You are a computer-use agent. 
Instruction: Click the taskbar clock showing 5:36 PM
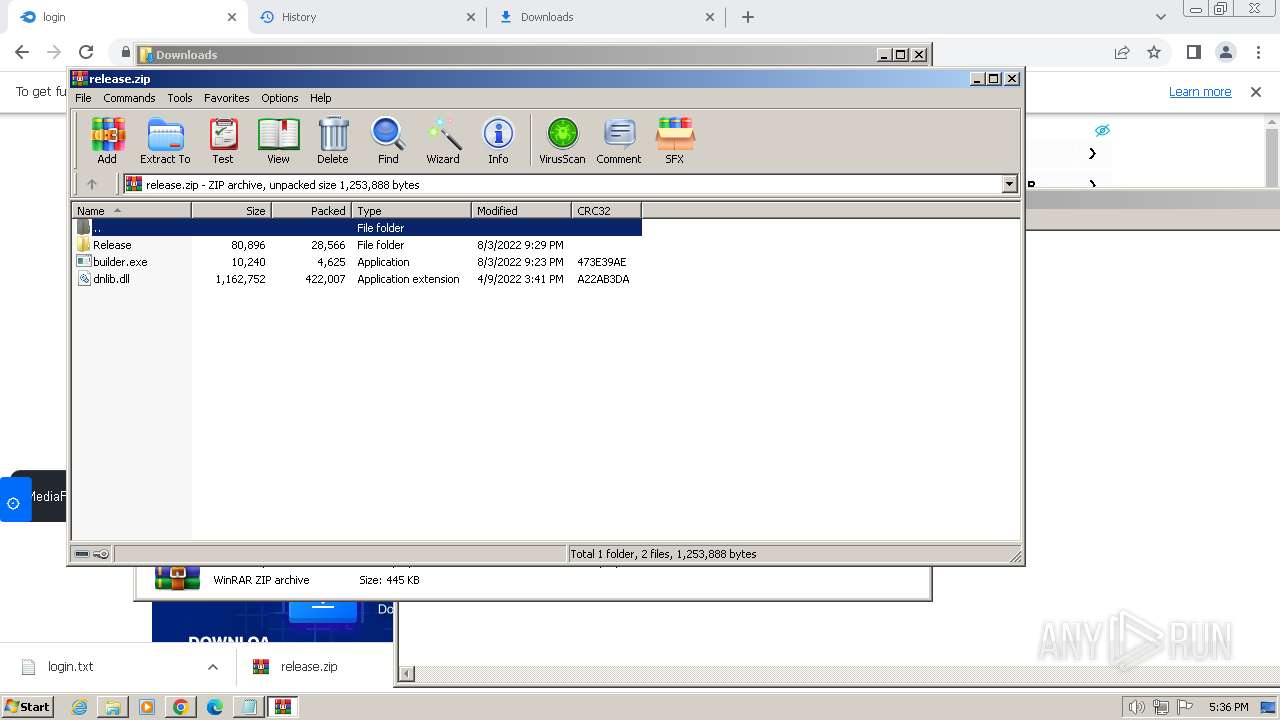1228,707
